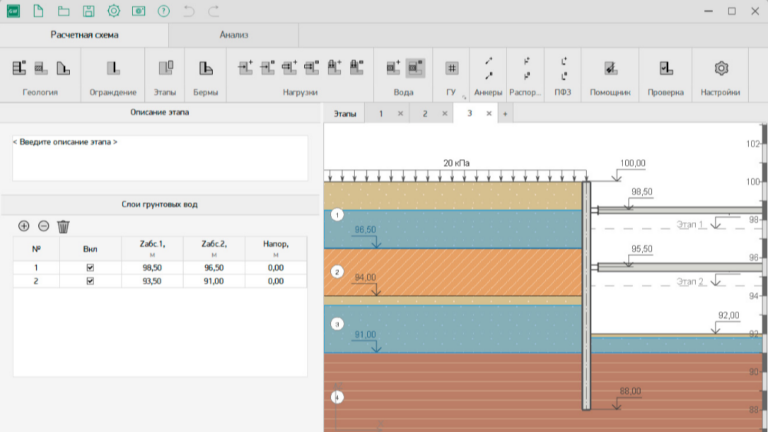The width and height of the screenshot is (768, 432).
Task: Click the 20 кПа load label
Action: (x=456, y=163)
